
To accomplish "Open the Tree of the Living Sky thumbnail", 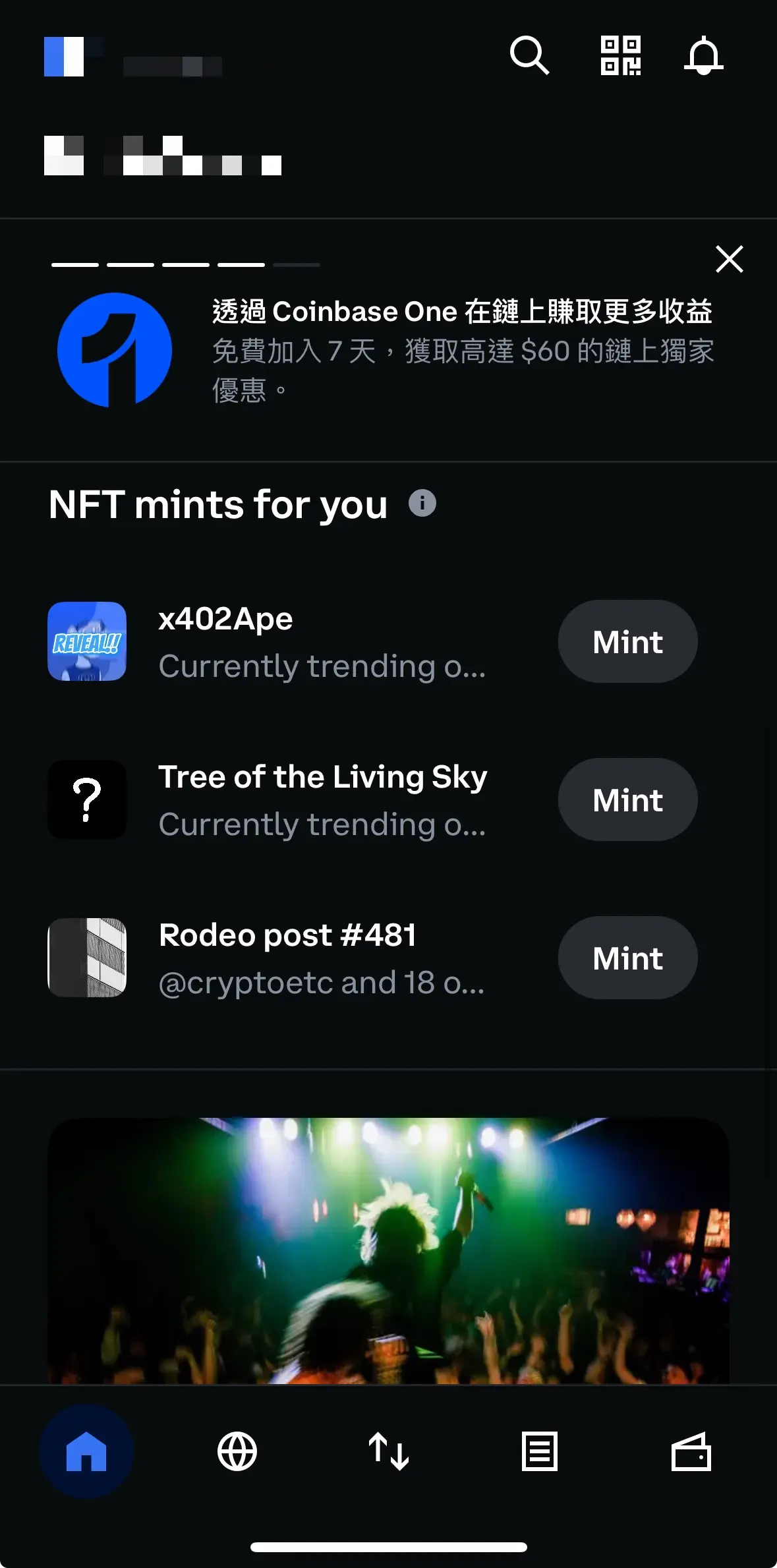I will [x=87, y=799].
